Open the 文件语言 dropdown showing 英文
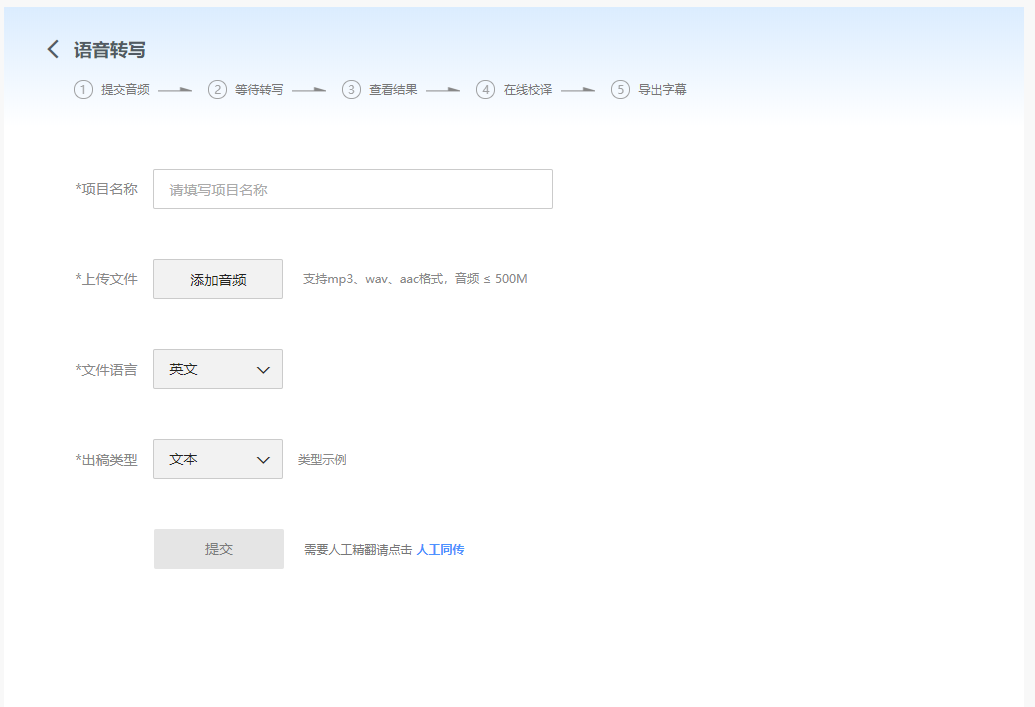 (x=218, y=369)
